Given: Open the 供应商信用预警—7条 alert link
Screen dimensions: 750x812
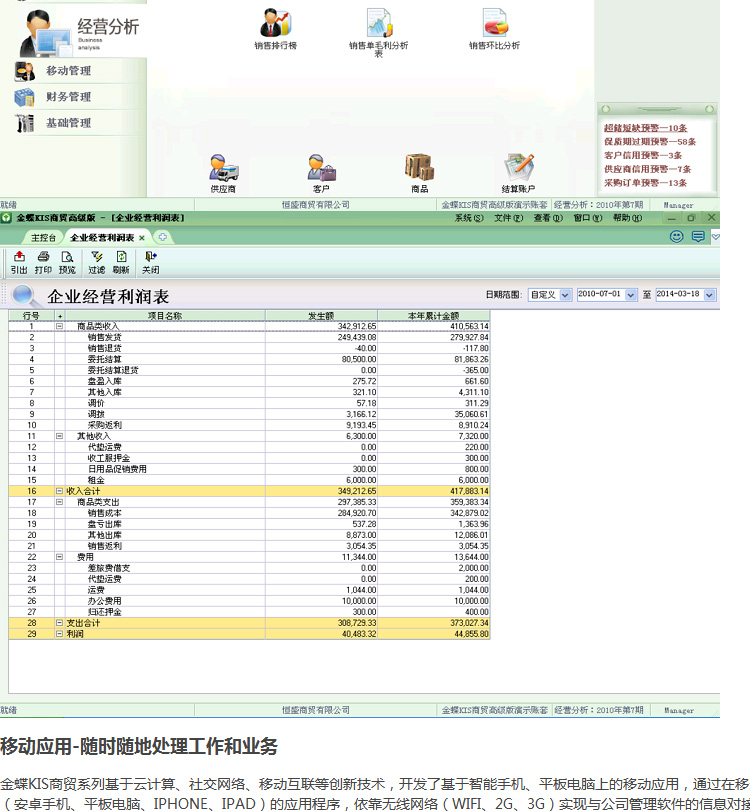Looking at the screenshot, I should coord(647,169).
